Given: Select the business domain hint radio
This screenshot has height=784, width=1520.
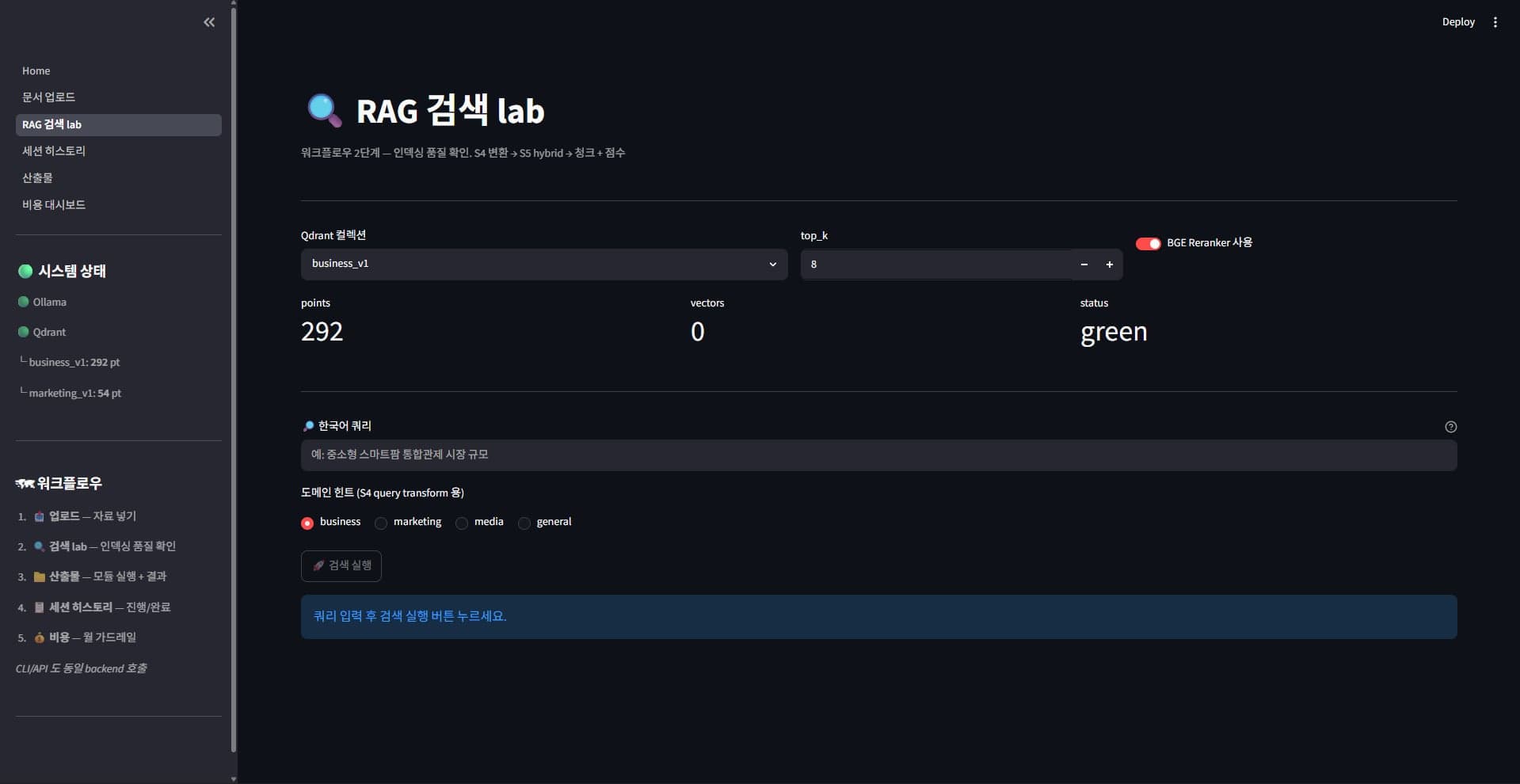Looking at the screenshot, I should 307,523.
